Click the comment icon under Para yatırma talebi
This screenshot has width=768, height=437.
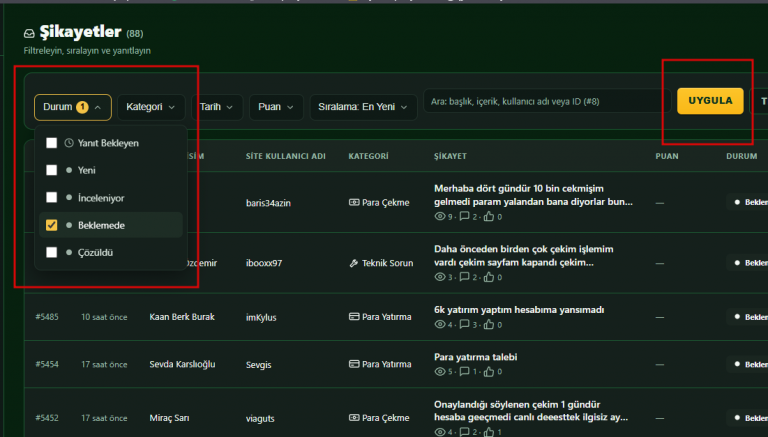pos(464,371)
